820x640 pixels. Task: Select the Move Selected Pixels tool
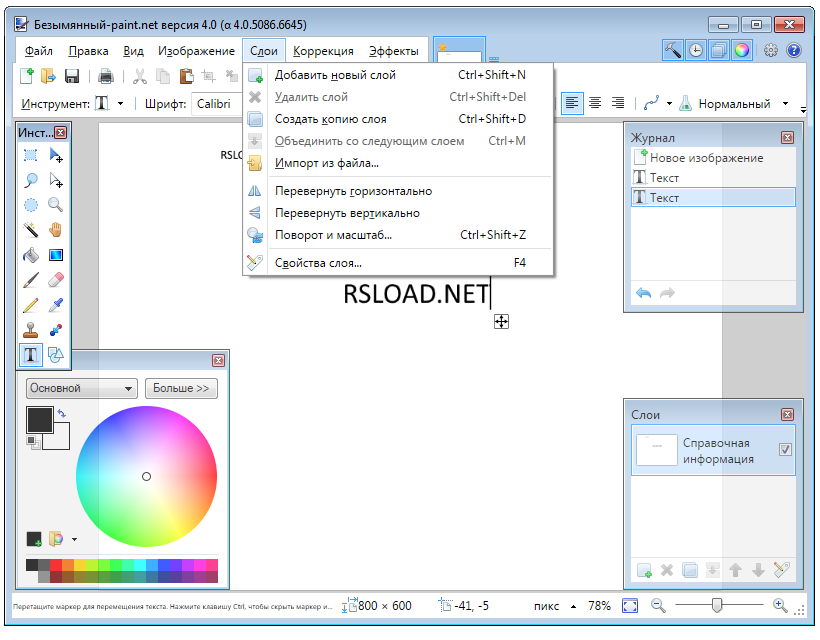(55, 155)
